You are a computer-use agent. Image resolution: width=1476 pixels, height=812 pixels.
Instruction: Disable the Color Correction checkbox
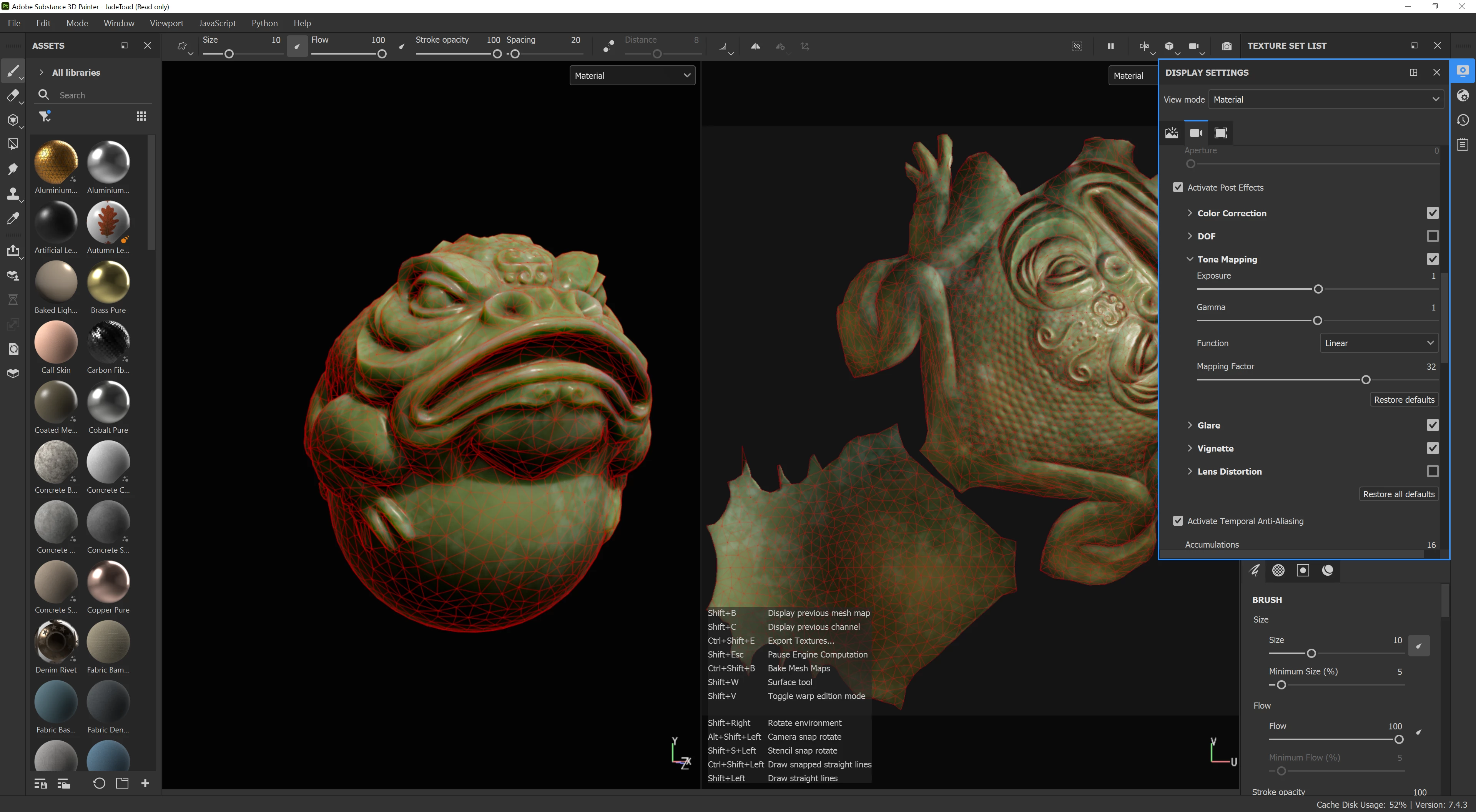(1433, 213)
